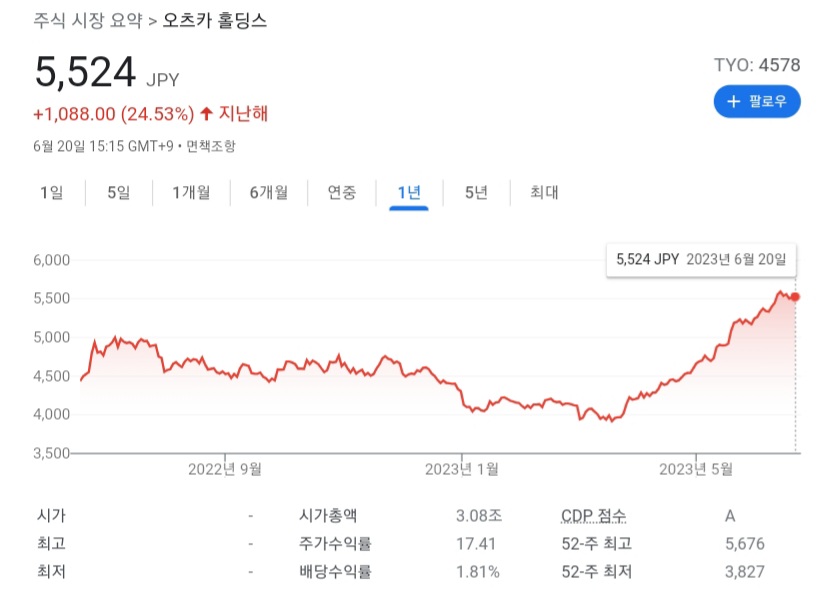This screenshot has height=600, width=830.
Task: Click the 3,500 y-axis value
Action: click(x=51, y=453)
